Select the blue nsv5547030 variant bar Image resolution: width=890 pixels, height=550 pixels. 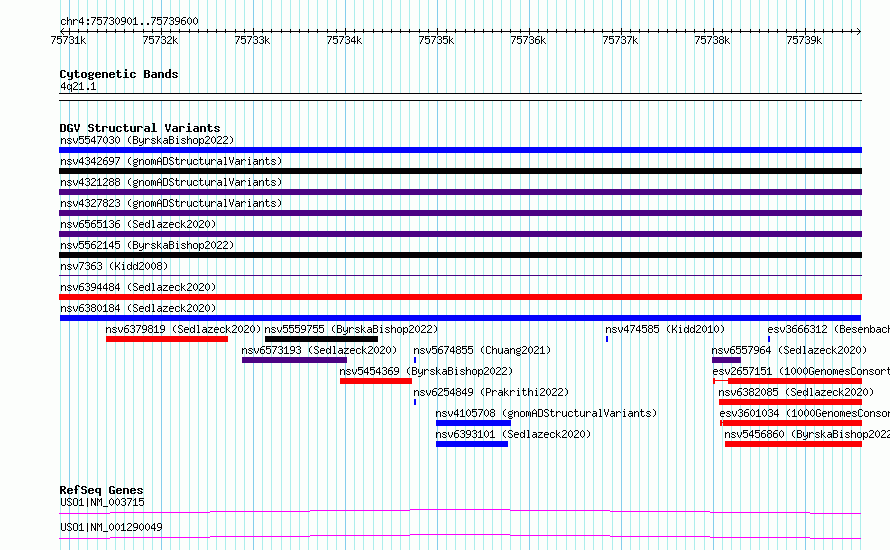[460, 150]
